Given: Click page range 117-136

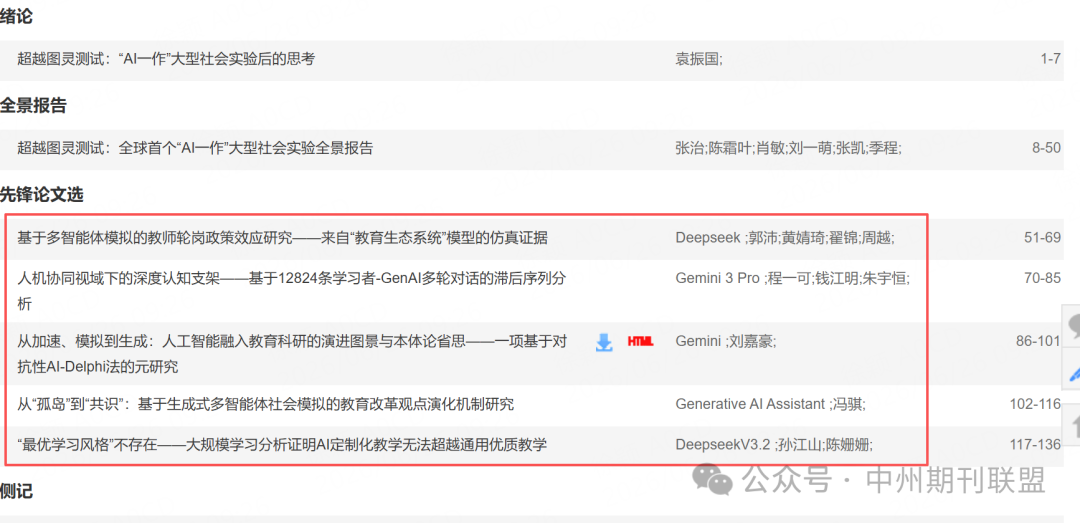Looking at the screenshot, I should [1035, 445].
